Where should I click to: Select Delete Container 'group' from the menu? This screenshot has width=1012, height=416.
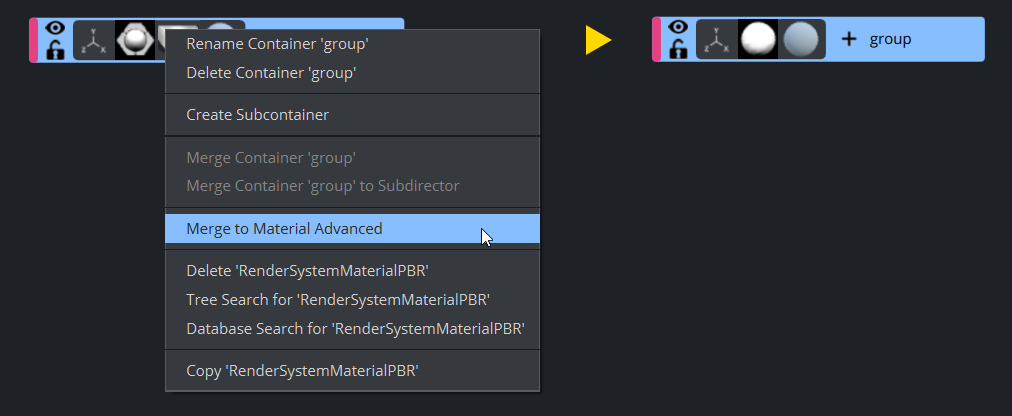(271, 72)
